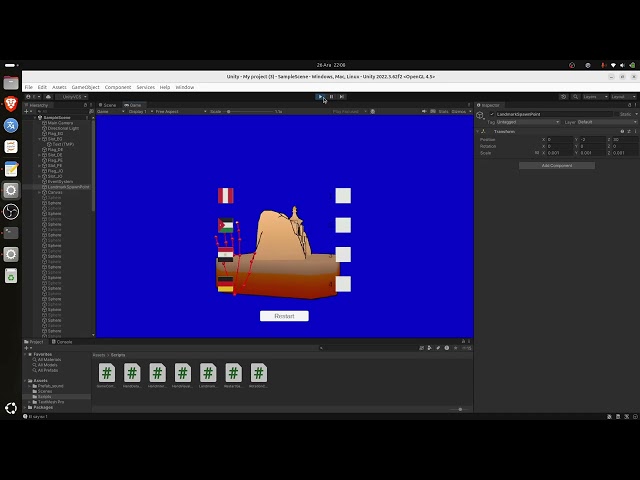Click the Play button in Unity toolbar
The width and height of the screenshot is (640, 480).
[x=320, y=97]
